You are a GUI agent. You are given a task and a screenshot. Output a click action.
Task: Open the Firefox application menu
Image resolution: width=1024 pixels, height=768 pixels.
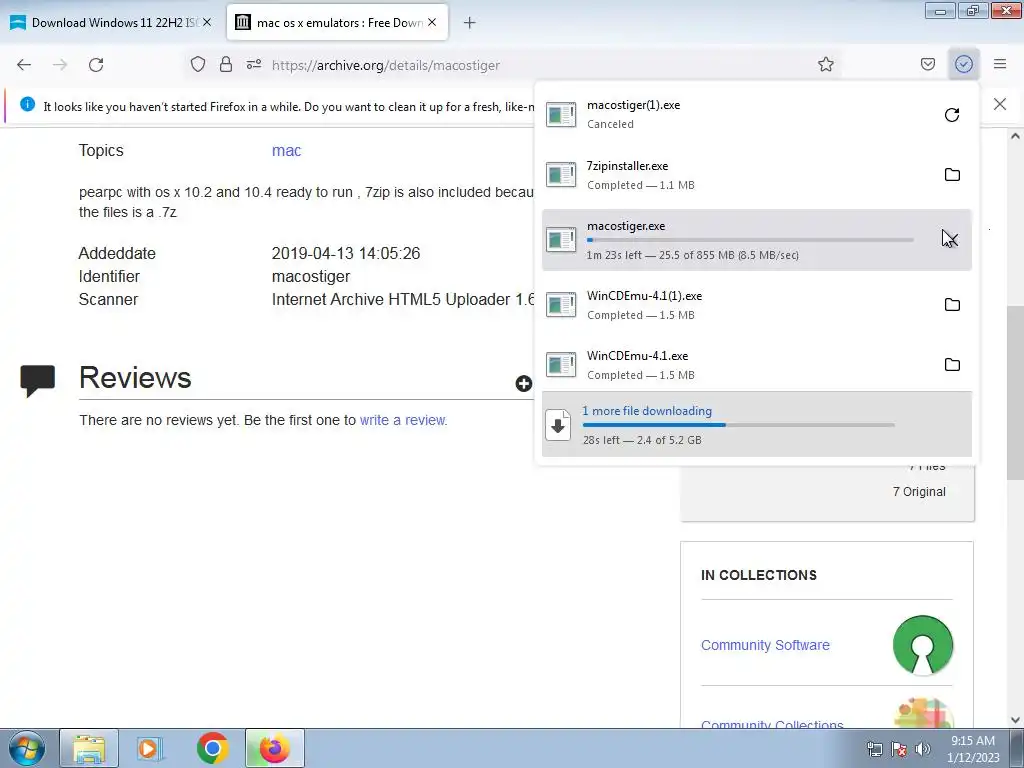click(1000, 64)
